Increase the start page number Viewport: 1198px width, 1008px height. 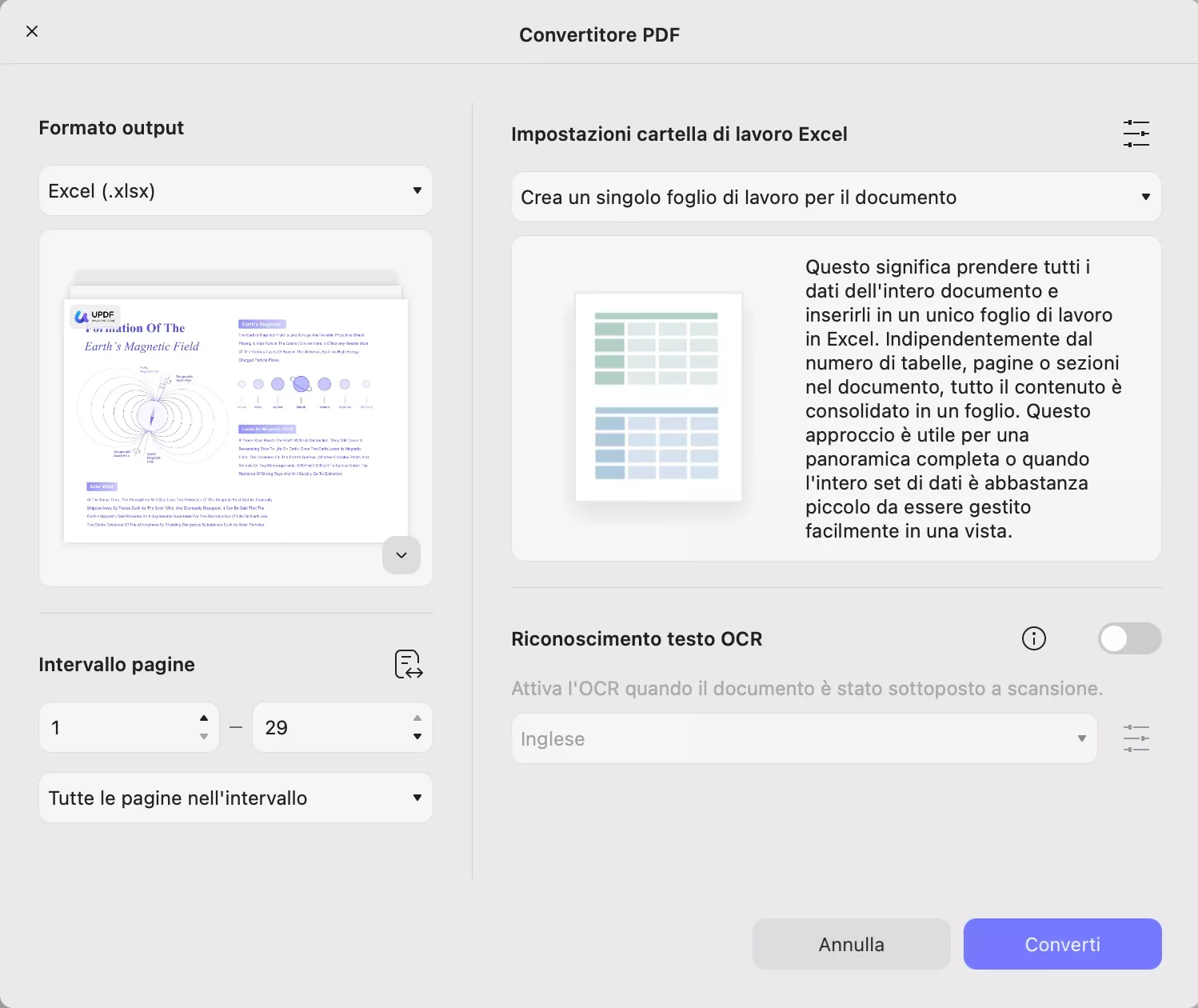(204, 718)
